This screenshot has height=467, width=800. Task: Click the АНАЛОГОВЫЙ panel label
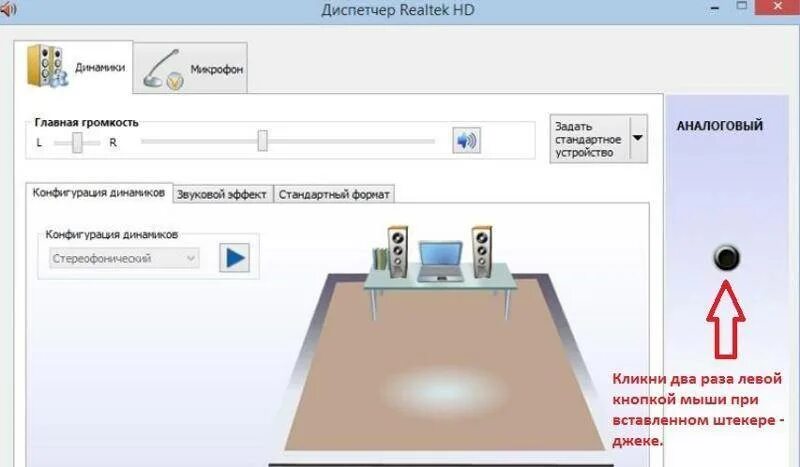(720, 126)
